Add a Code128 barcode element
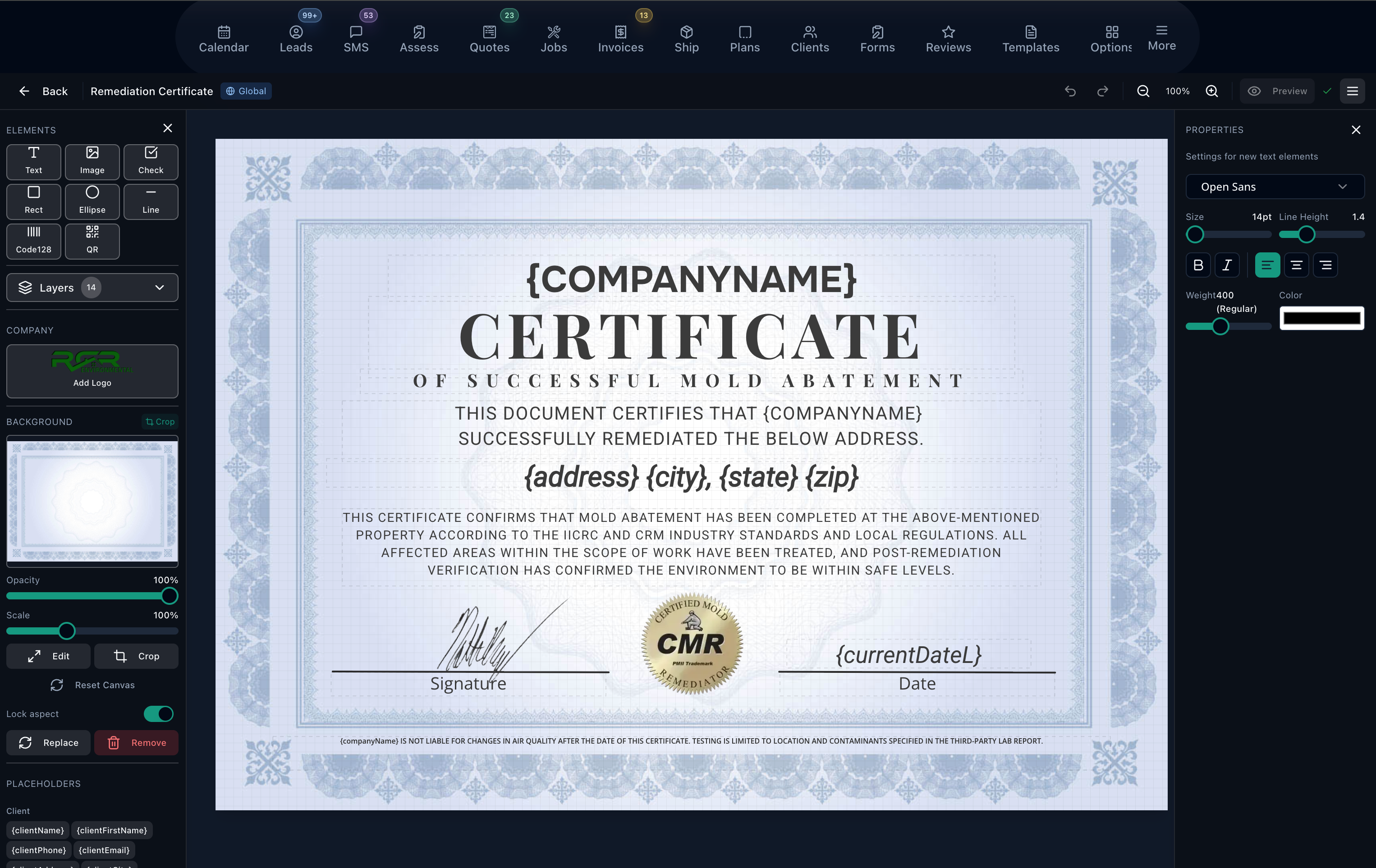 (x=34, y=241)
